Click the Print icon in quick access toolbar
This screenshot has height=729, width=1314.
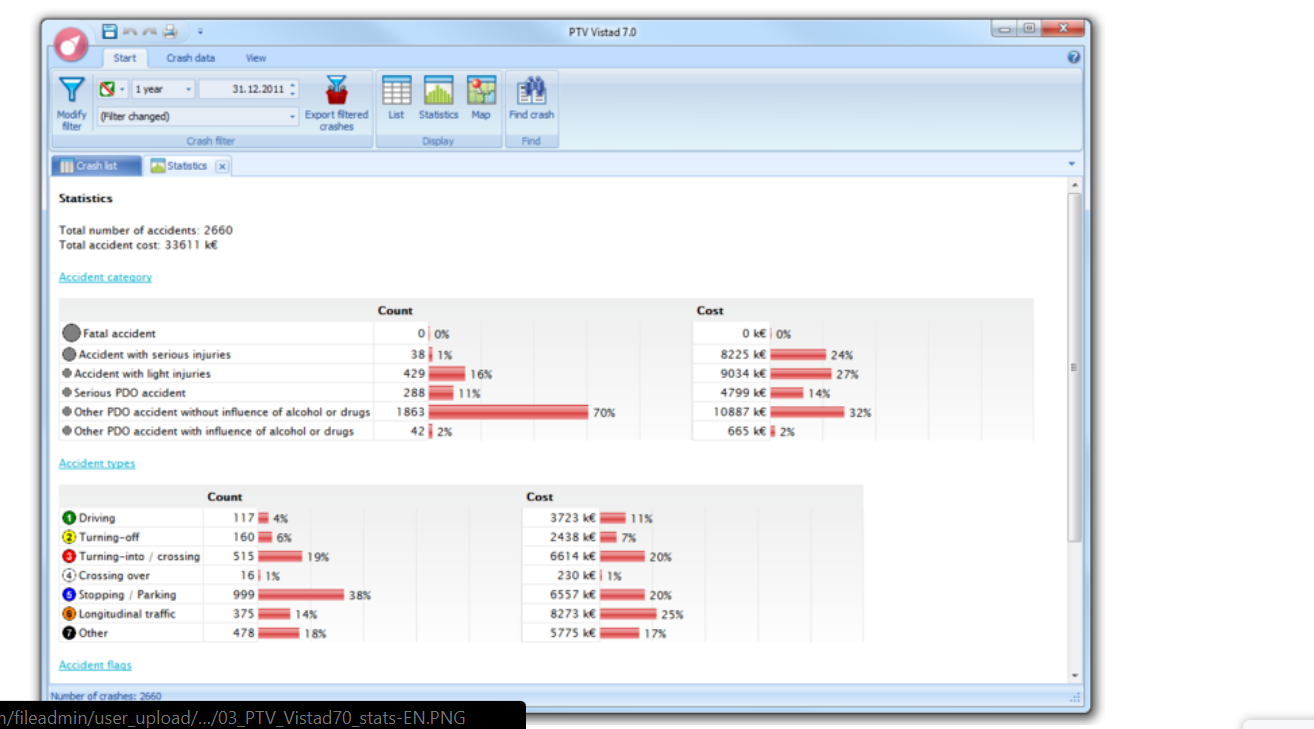click(x=170, y=32)
